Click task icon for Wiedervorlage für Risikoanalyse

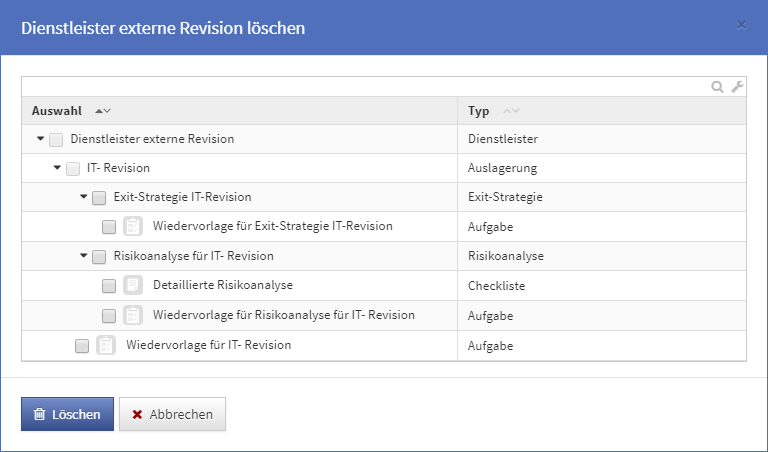pos(133,316)
